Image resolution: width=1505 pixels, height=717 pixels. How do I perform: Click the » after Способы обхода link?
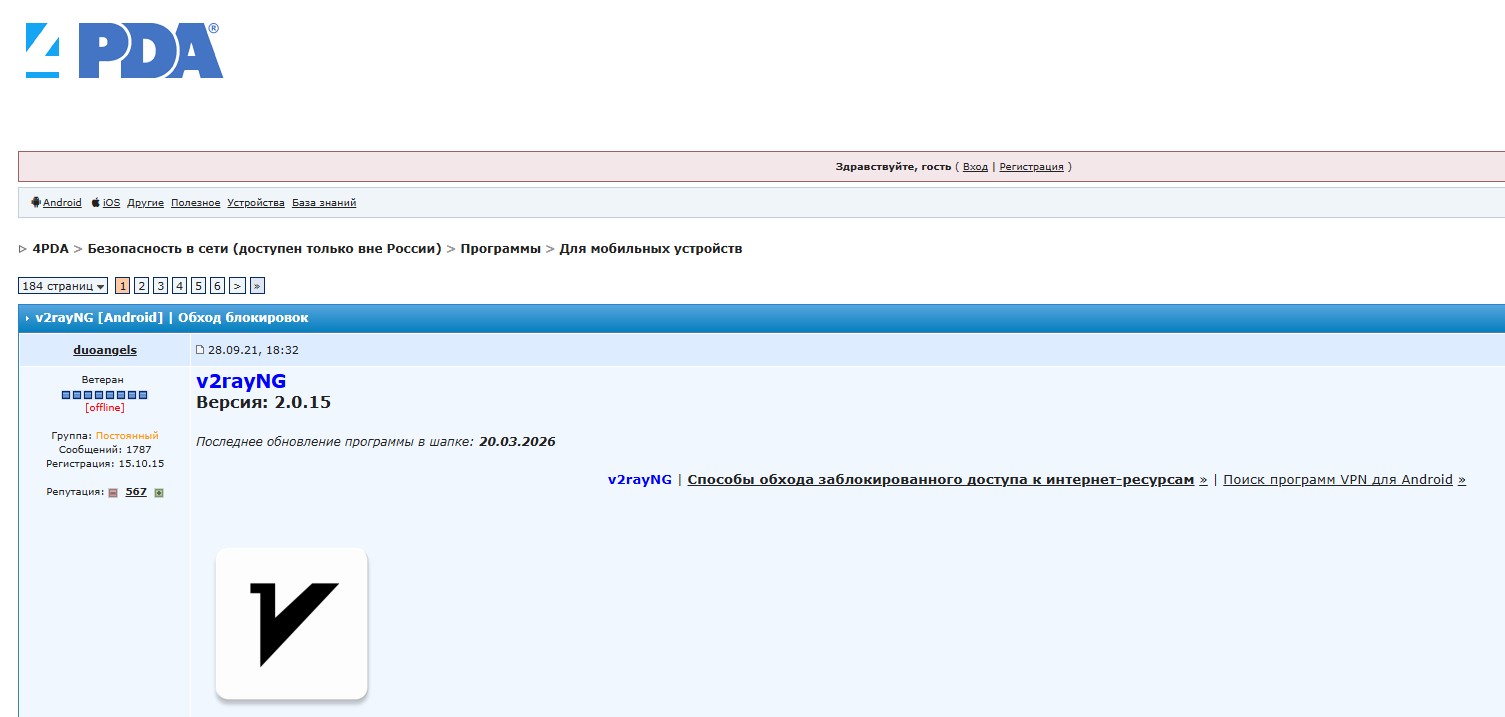coord(1203,480)
